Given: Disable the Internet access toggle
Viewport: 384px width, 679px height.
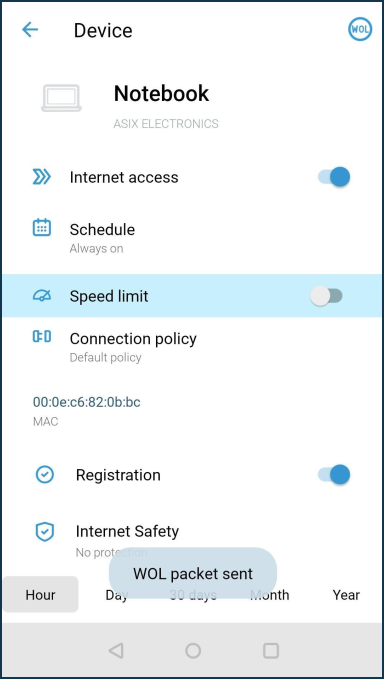Looking at the screenshot, I should [x=334, y=177].
